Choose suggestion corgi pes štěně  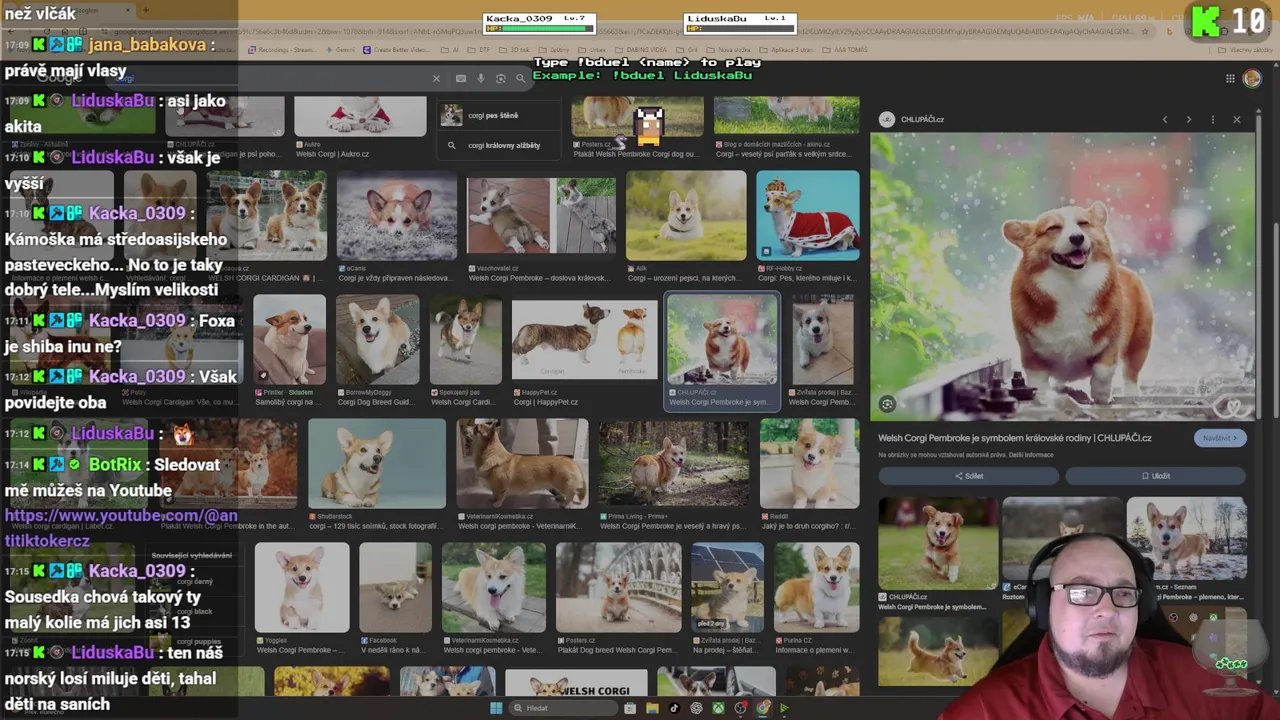tap(497, 116)
